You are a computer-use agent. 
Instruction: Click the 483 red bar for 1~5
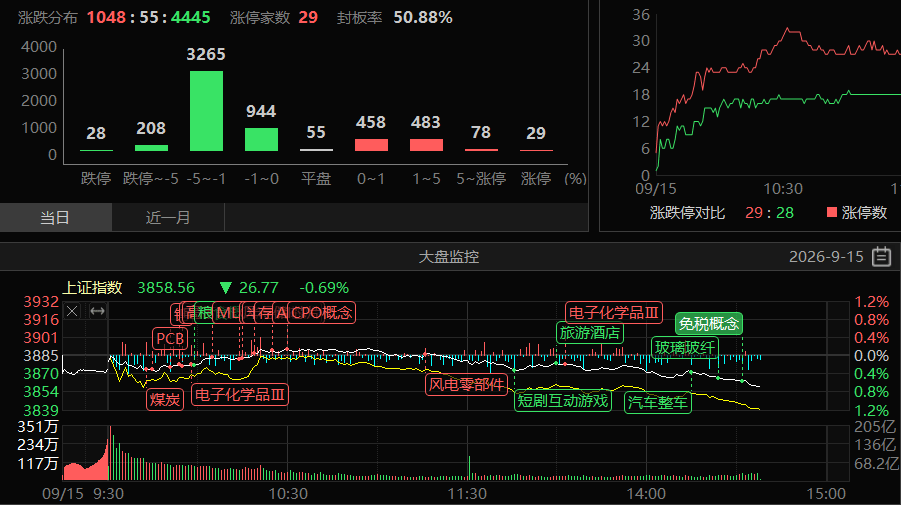tap(426, 145)
